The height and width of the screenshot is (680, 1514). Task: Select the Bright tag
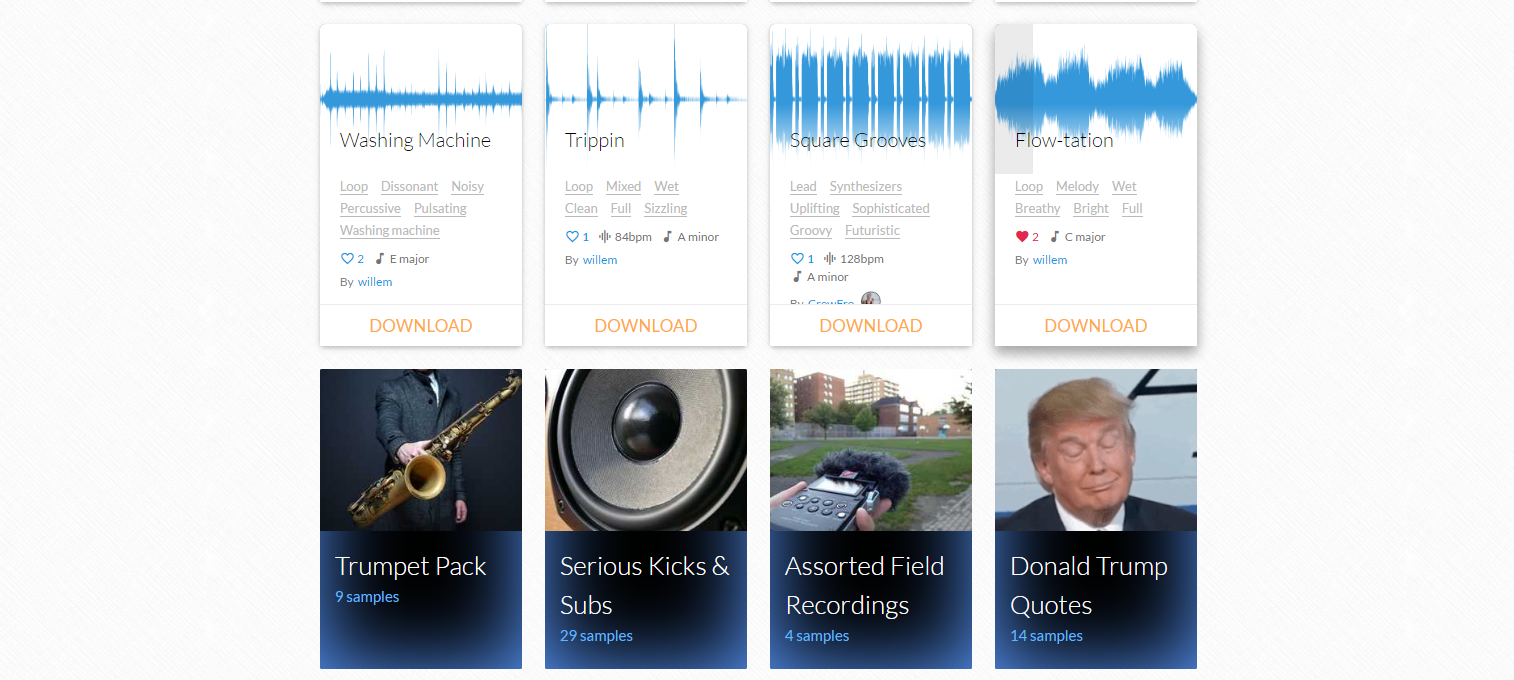[x=1091, y=209]
